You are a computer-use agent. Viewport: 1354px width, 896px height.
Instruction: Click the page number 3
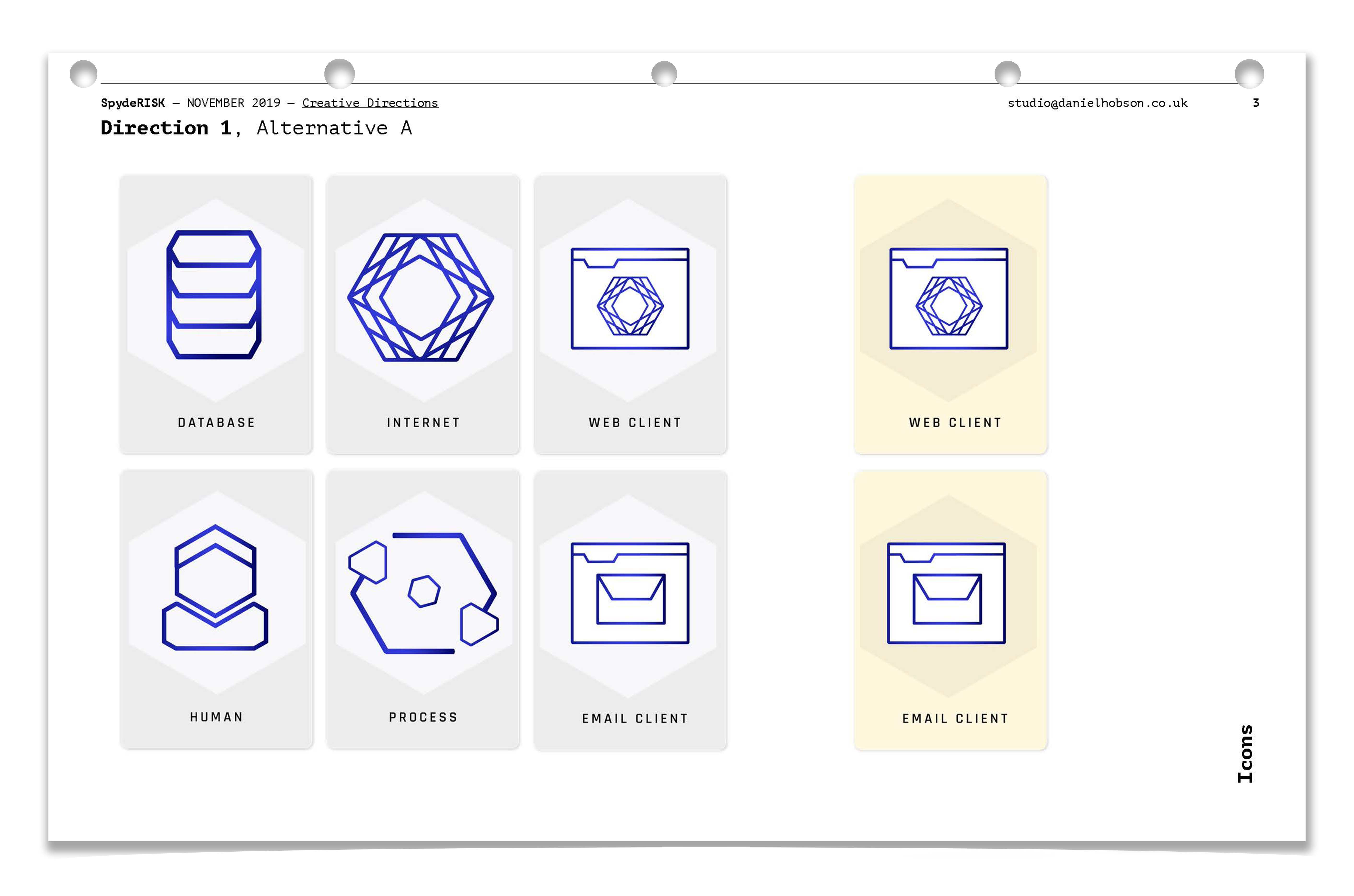[x=1256, y=103]
